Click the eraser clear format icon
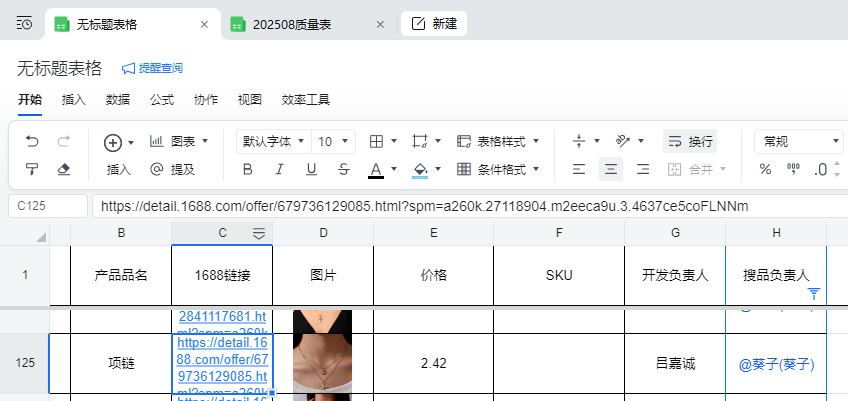The image size is (848, 401). [64, 169]
